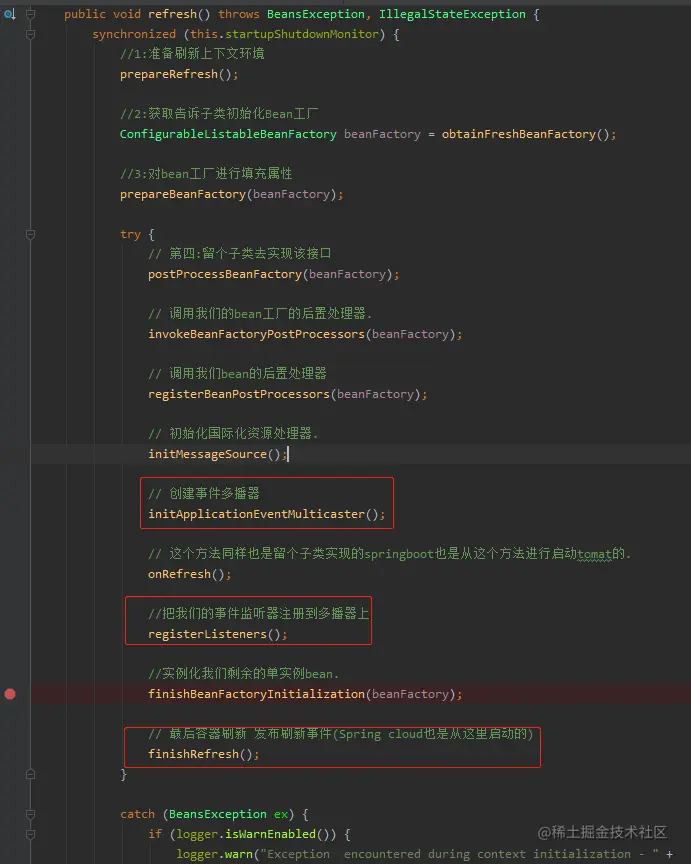Click the prepareRefresh() call

click(x=179, y=74)
